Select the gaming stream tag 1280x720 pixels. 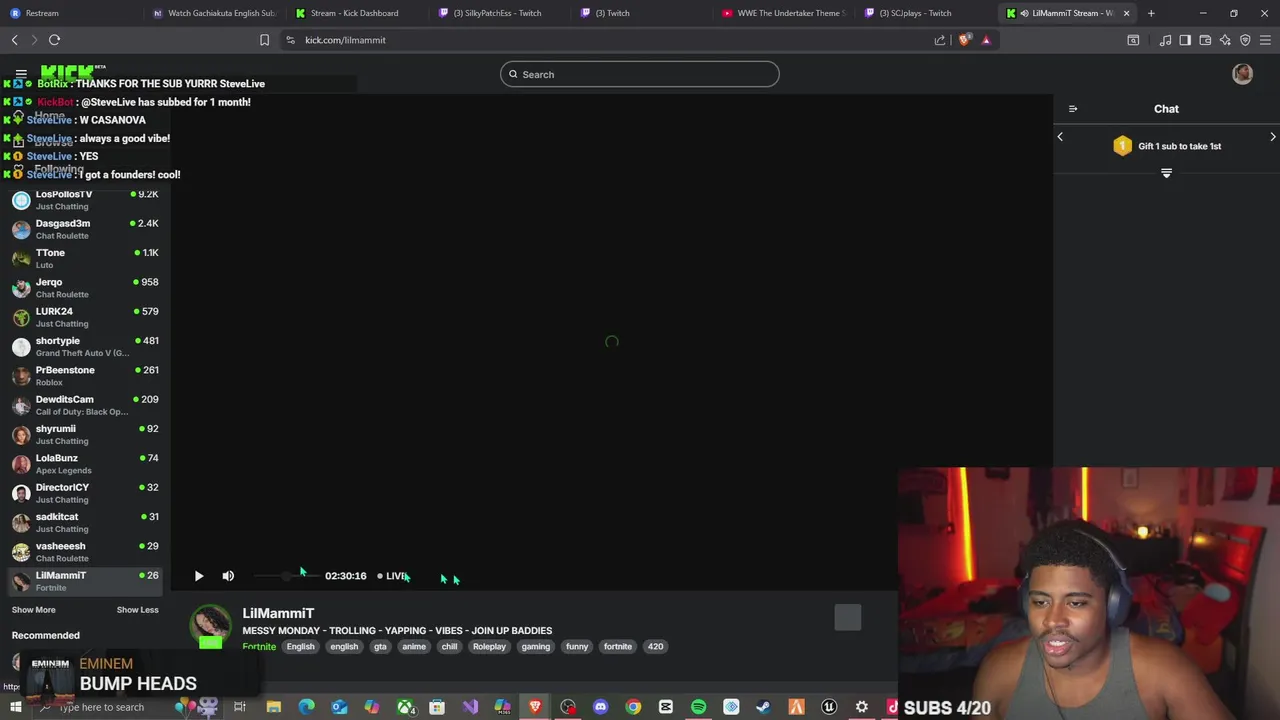pos(535,647)
